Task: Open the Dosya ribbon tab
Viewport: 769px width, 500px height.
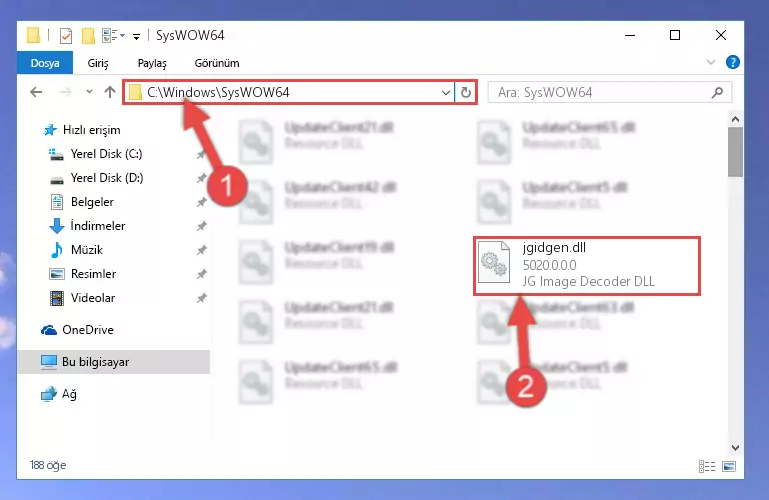Action: tap(45, 63)
